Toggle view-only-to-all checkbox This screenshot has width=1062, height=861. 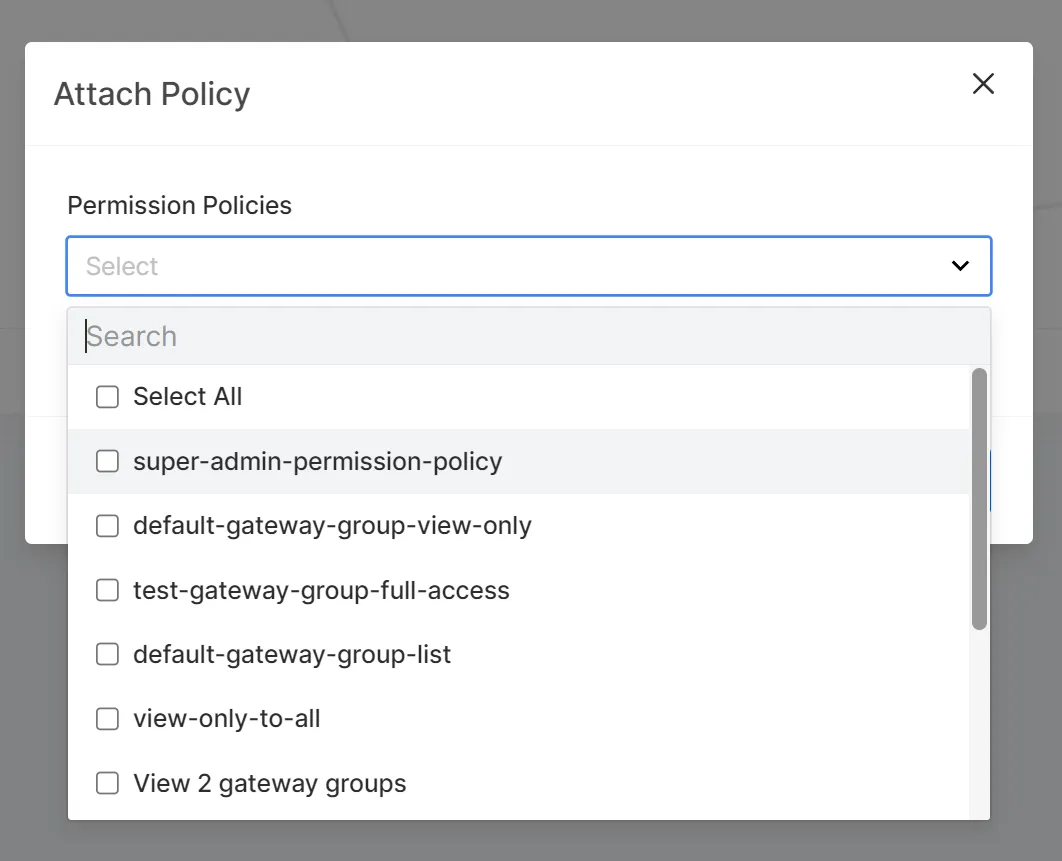point(107,719)
